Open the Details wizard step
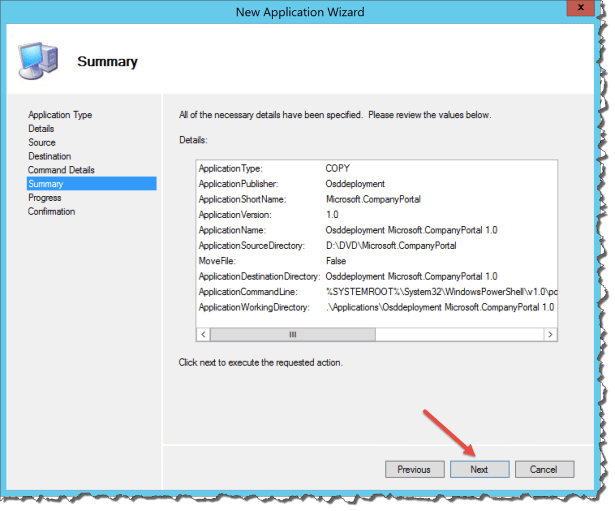 tap(41, 129)
